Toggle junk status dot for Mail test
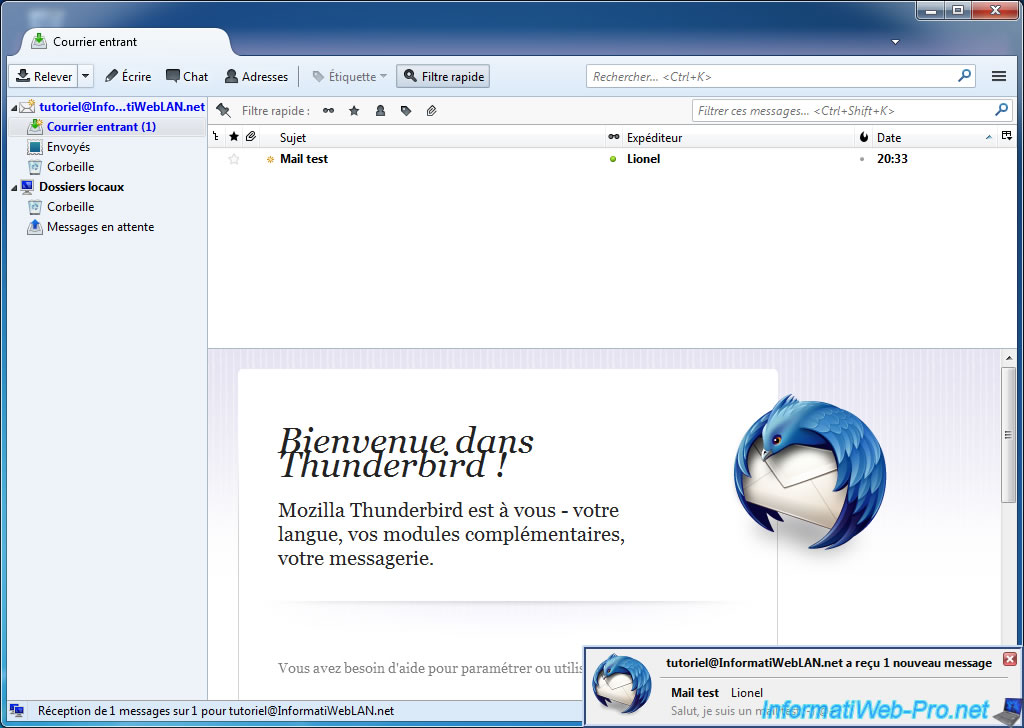The width and height of the screenshot is (1024, 728). pos(862,159)
